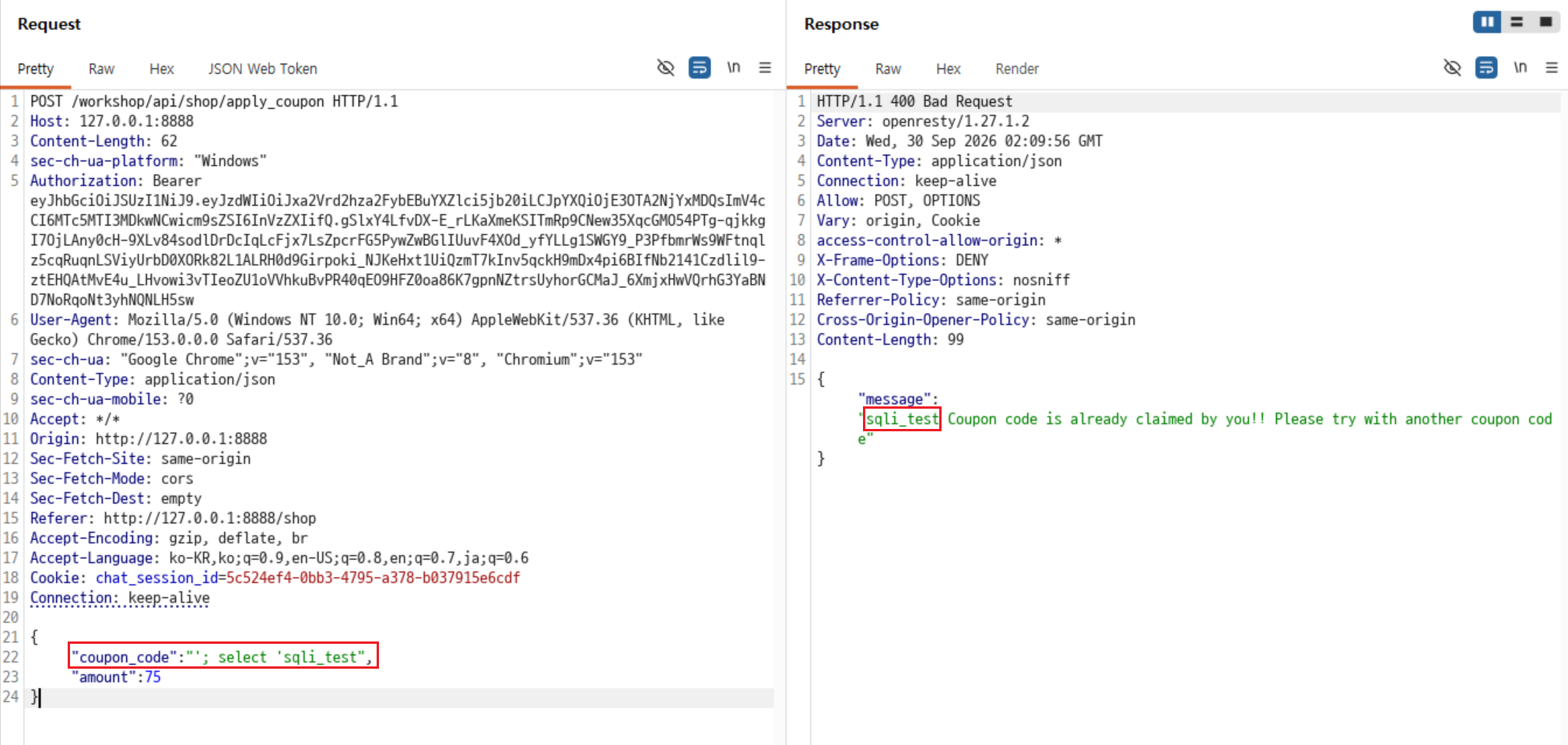This screenshot has width=1568, height=745.
Task: Click the amount value 75
Action: click(x=153, y=676)
